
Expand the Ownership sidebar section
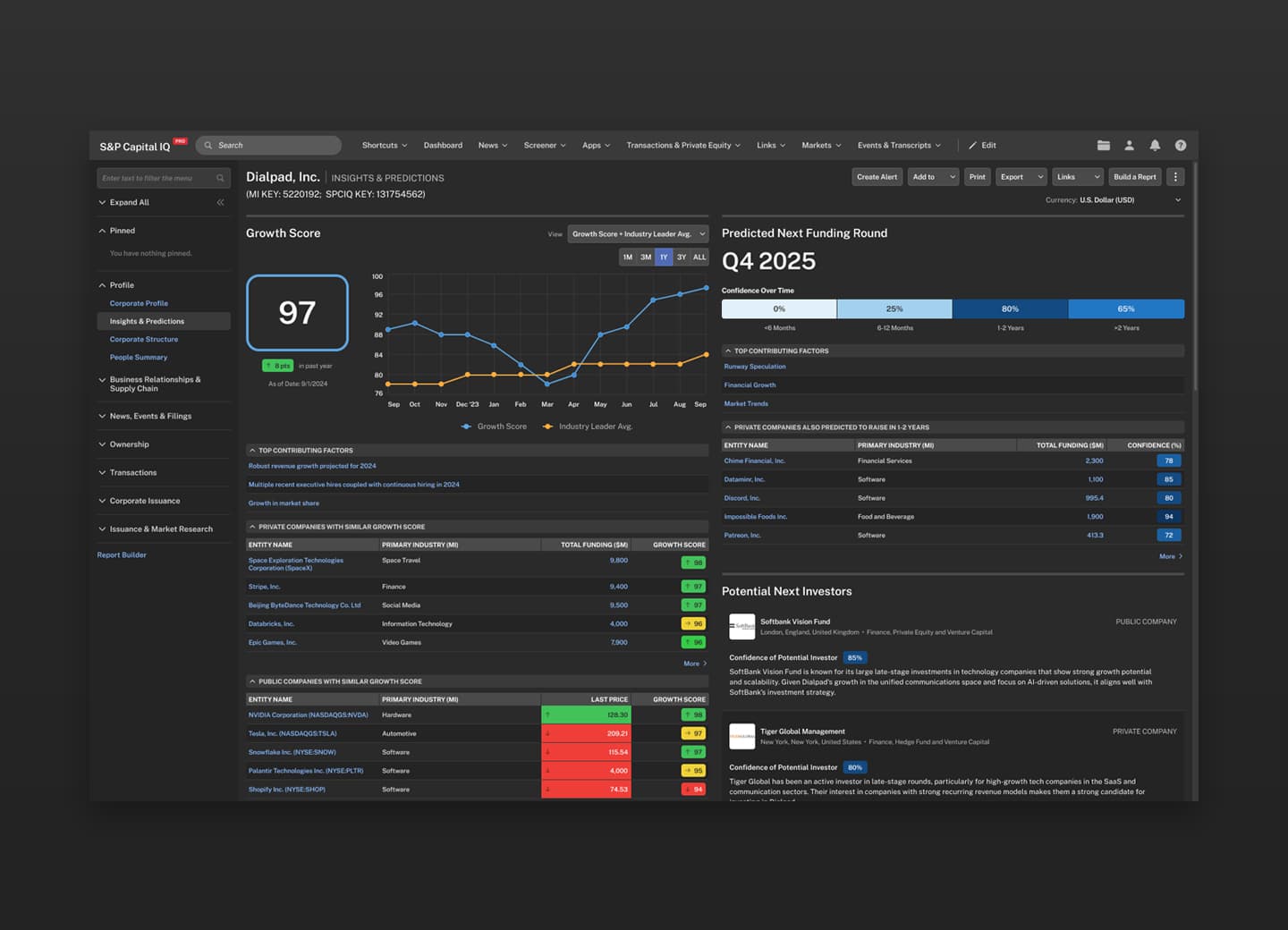coord(130,444)
